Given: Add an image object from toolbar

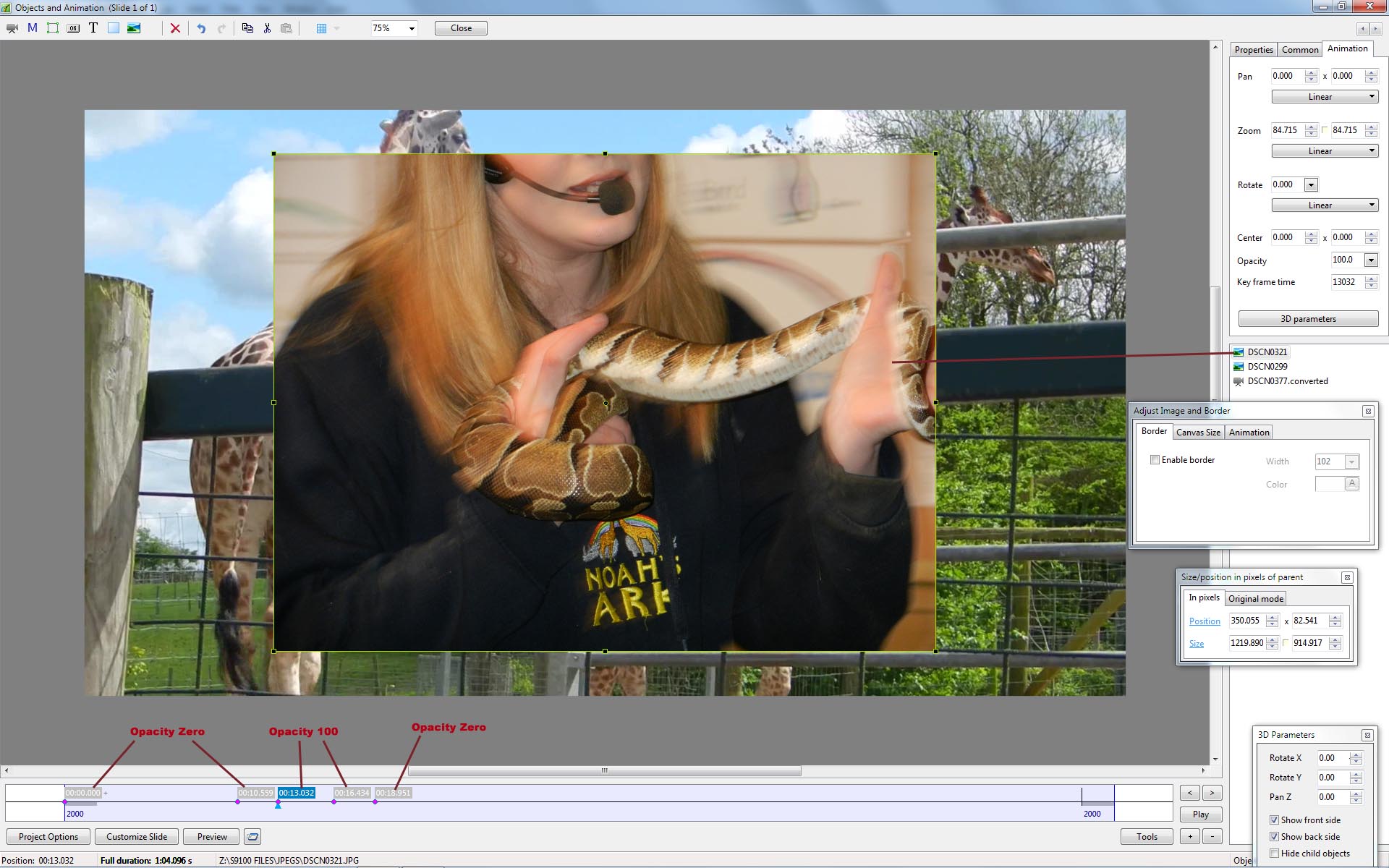Looking at the screenshot, I should tap(134, 28).
